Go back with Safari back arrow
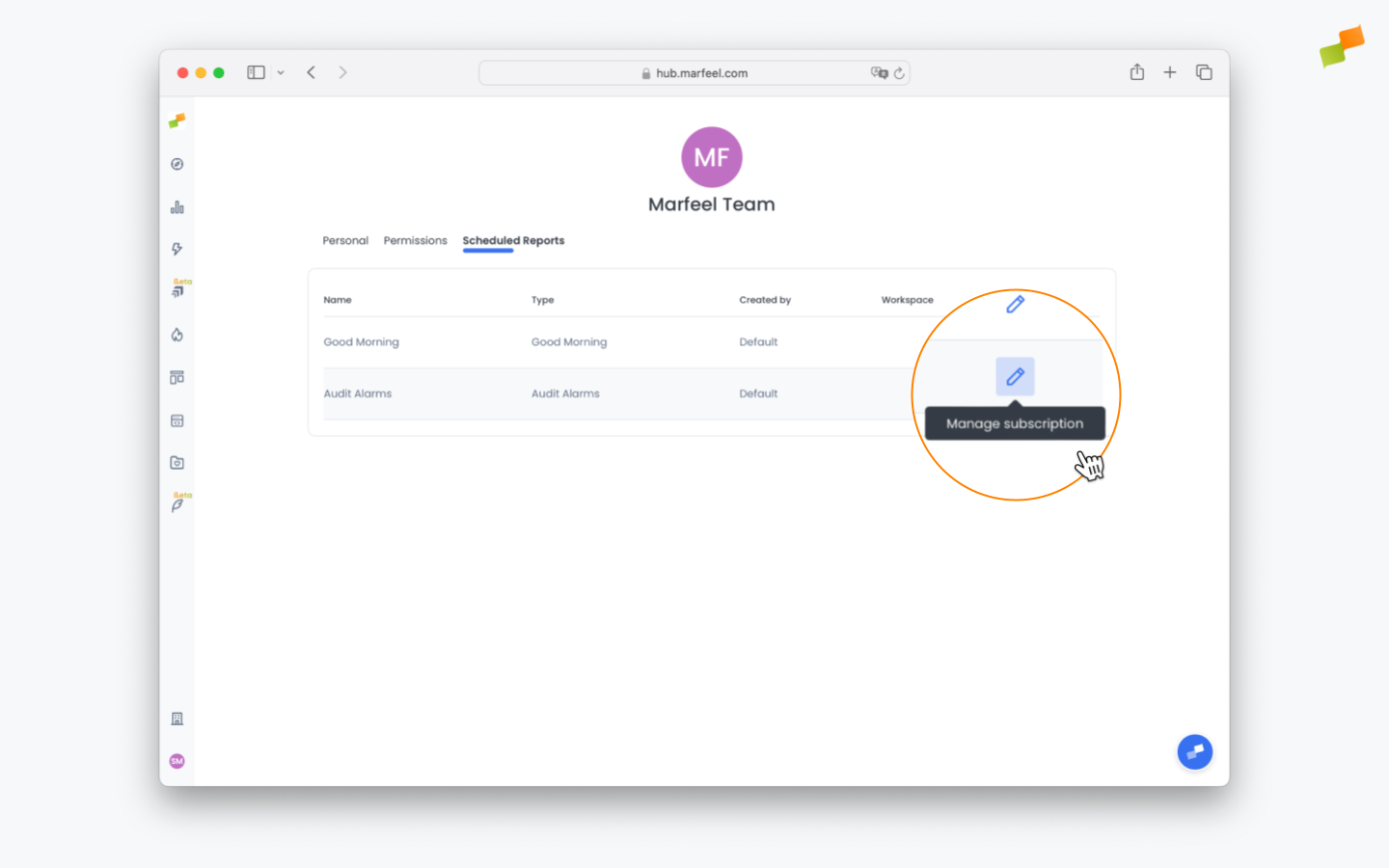 tap(312, 72)
